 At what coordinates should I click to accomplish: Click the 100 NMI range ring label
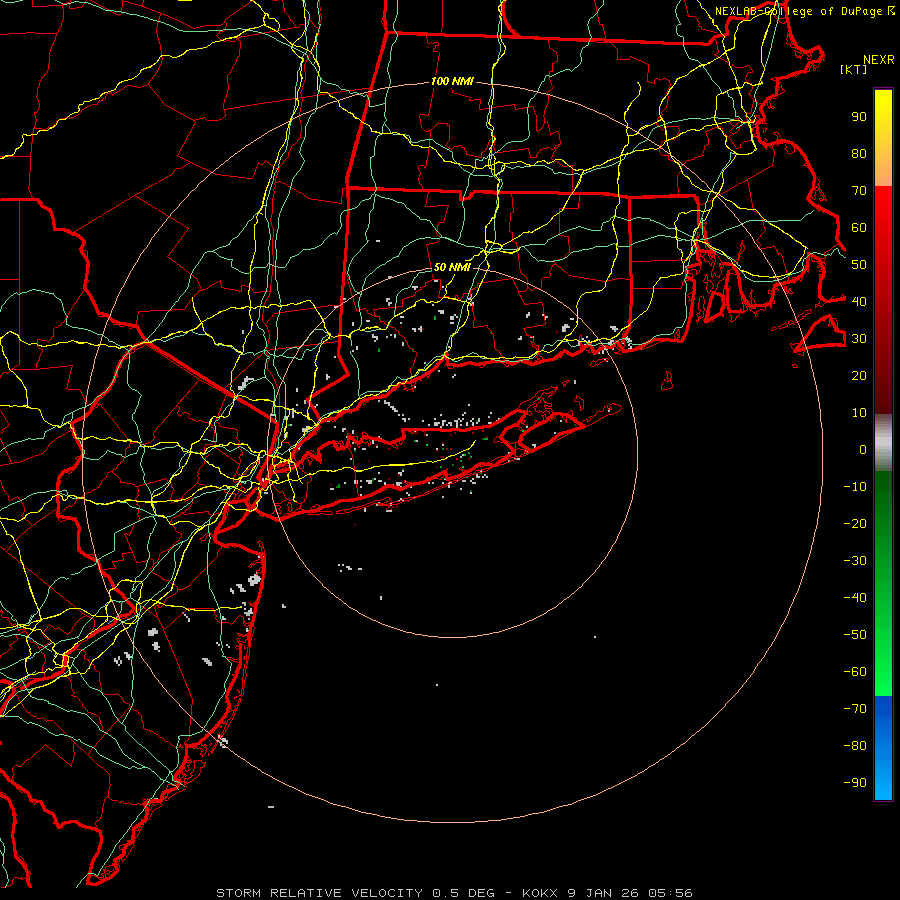tap(452, 82)
